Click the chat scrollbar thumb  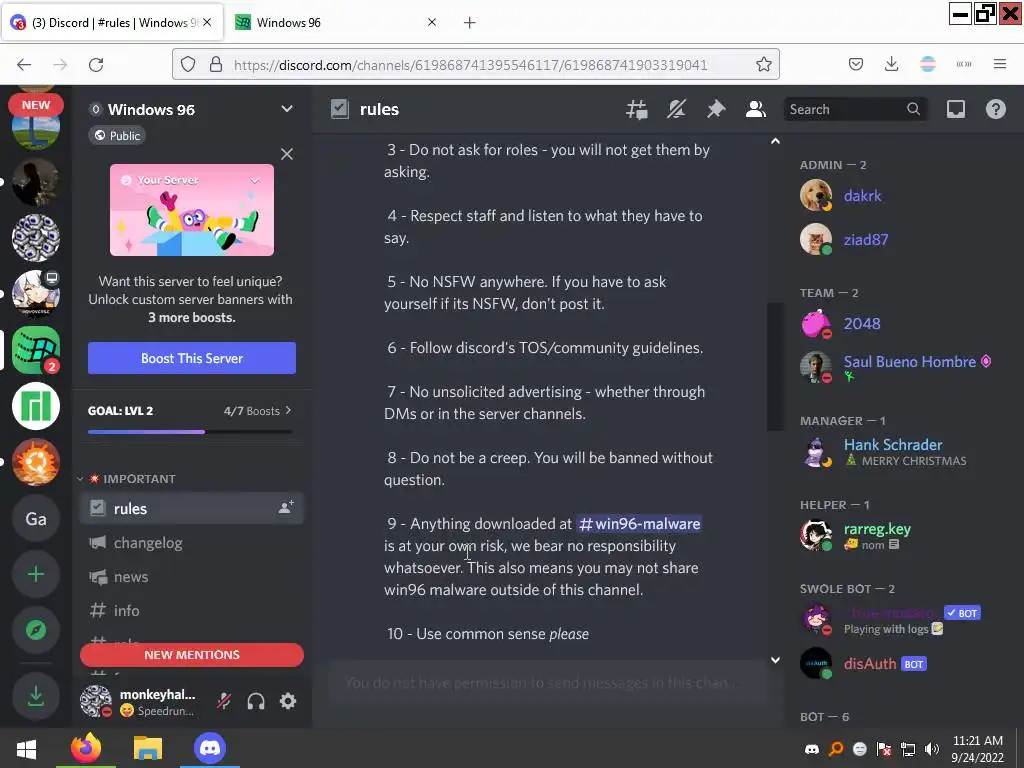tap(775, 367)
